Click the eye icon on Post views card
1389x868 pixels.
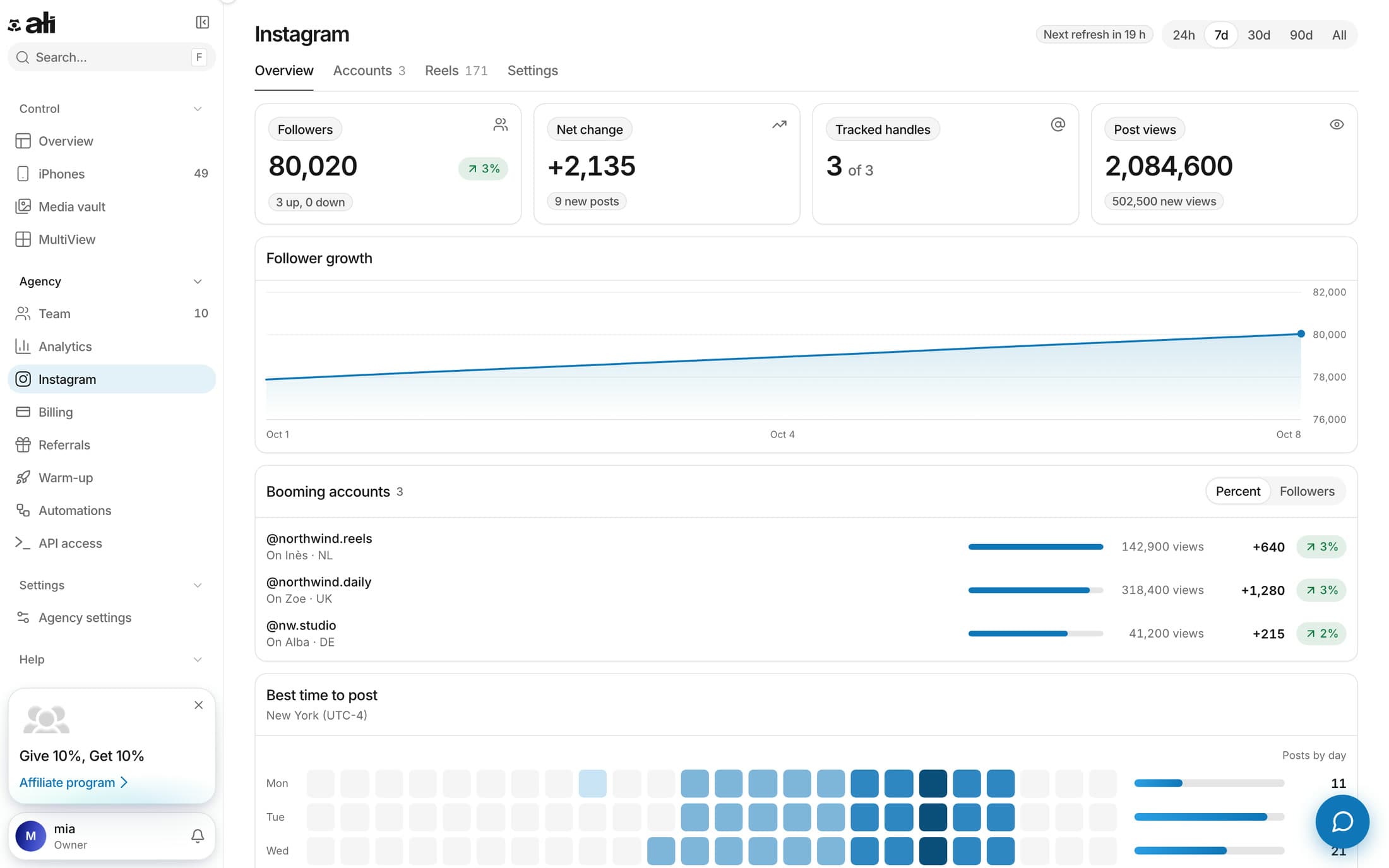1337,125
